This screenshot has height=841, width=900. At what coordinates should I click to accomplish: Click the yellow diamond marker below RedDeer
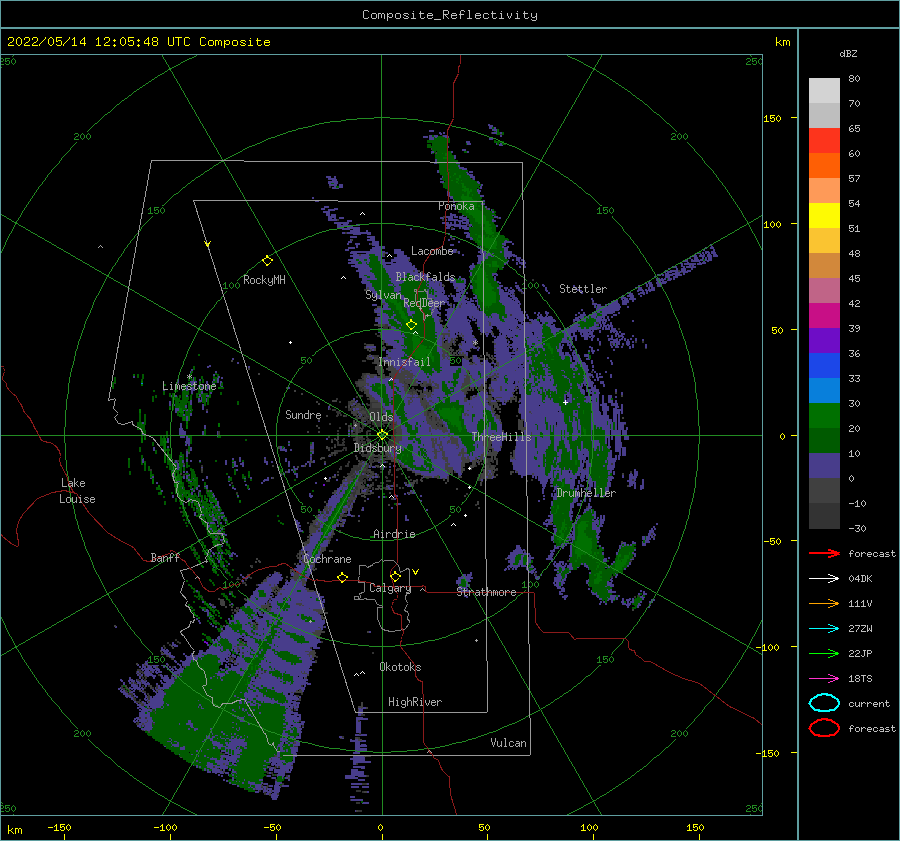[411, 325]
